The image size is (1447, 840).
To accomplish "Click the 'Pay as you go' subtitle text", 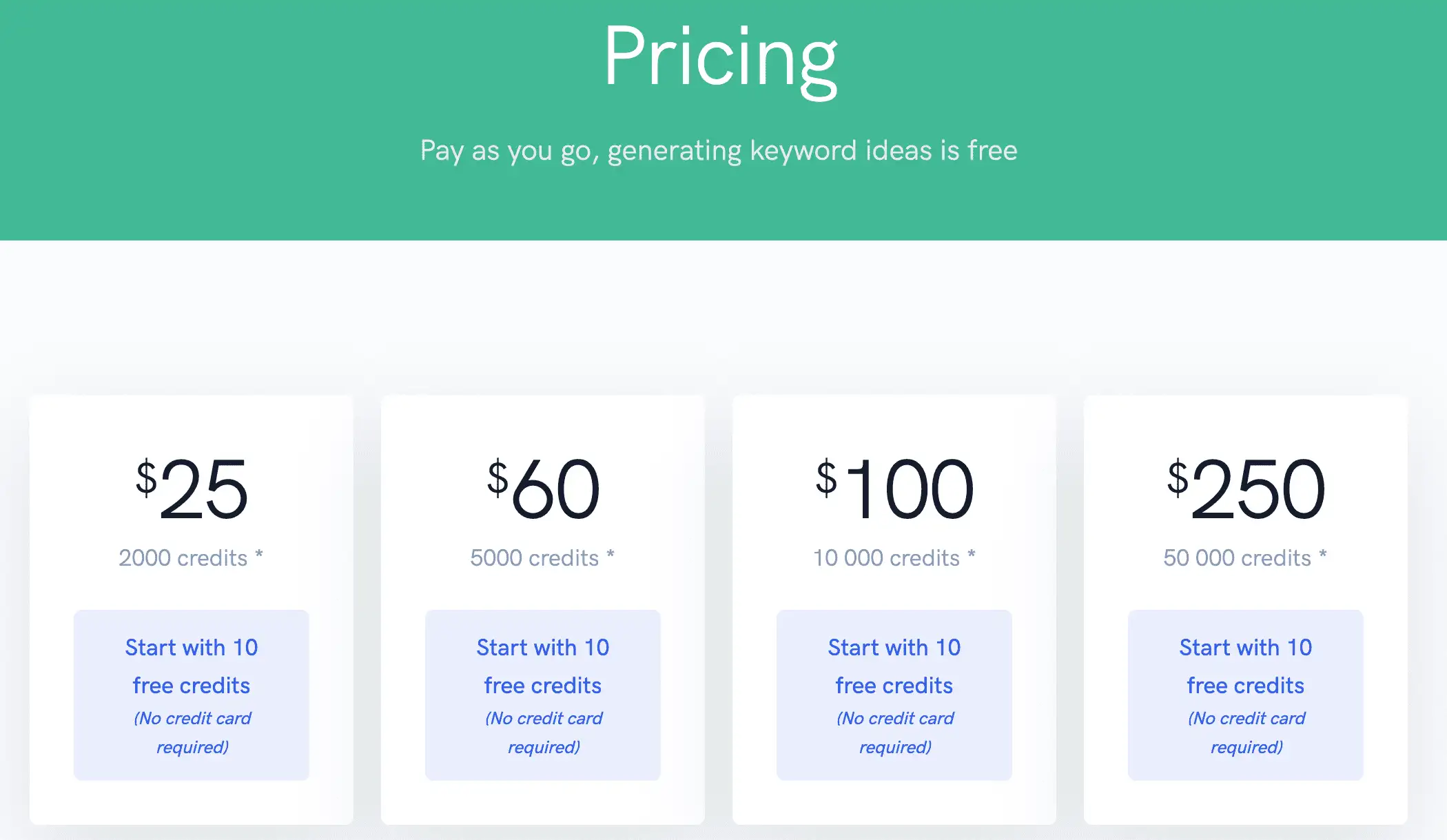I will coord(719,151).
